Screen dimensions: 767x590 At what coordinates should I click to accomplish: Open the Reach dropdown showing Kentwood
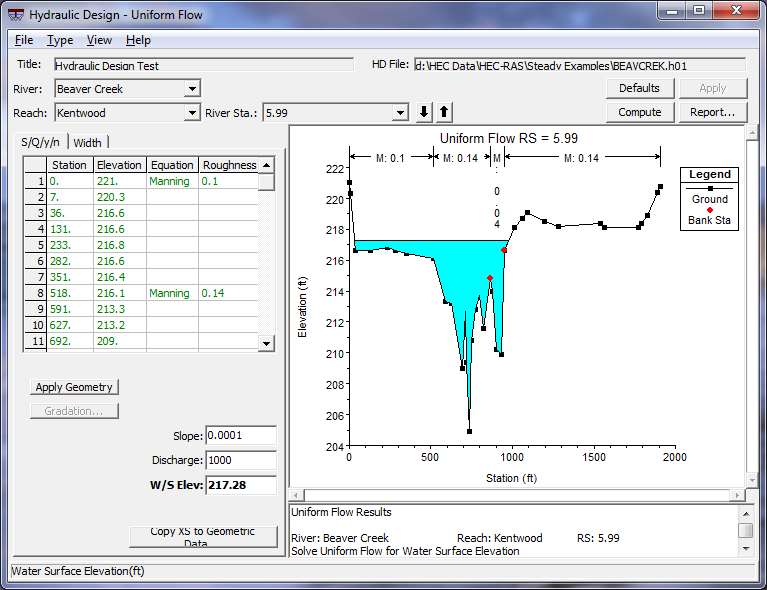192,113
